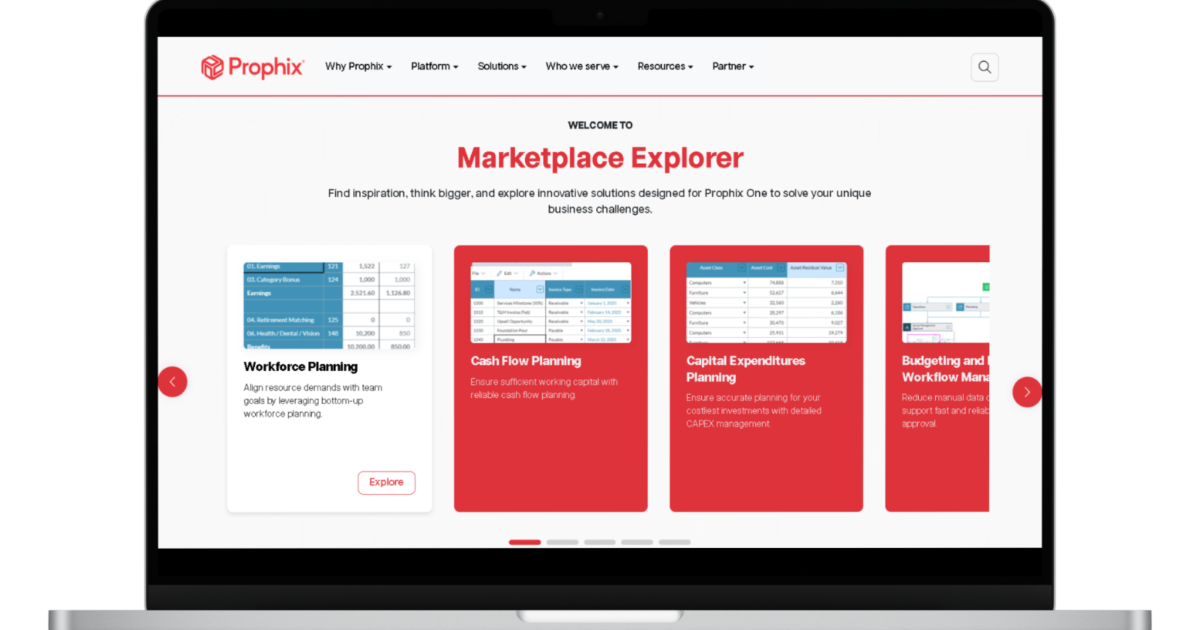
Task: Click the ID column filter icon
Action: tap(488, 289)
